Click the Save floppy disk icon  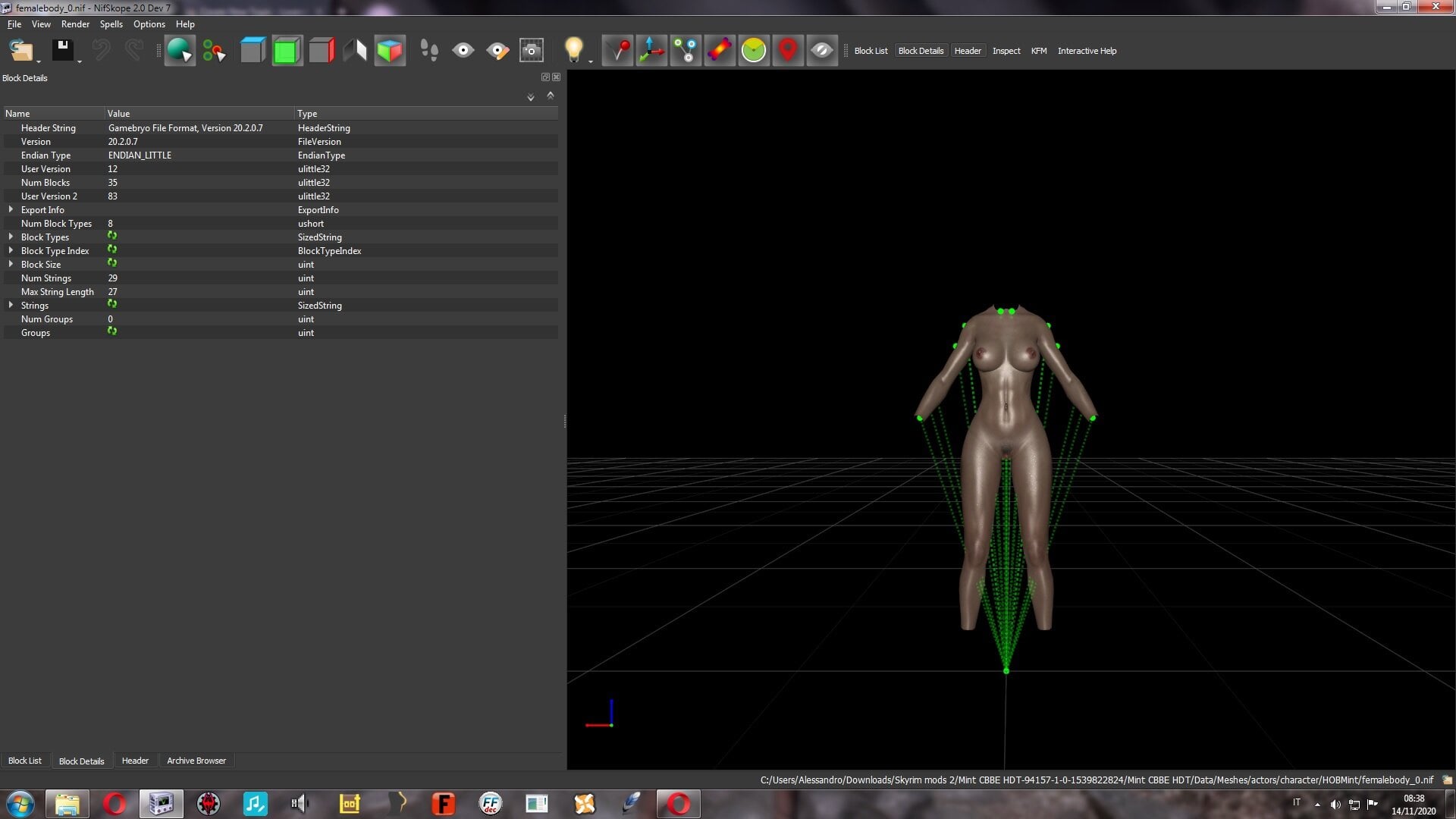click(62, 51)
